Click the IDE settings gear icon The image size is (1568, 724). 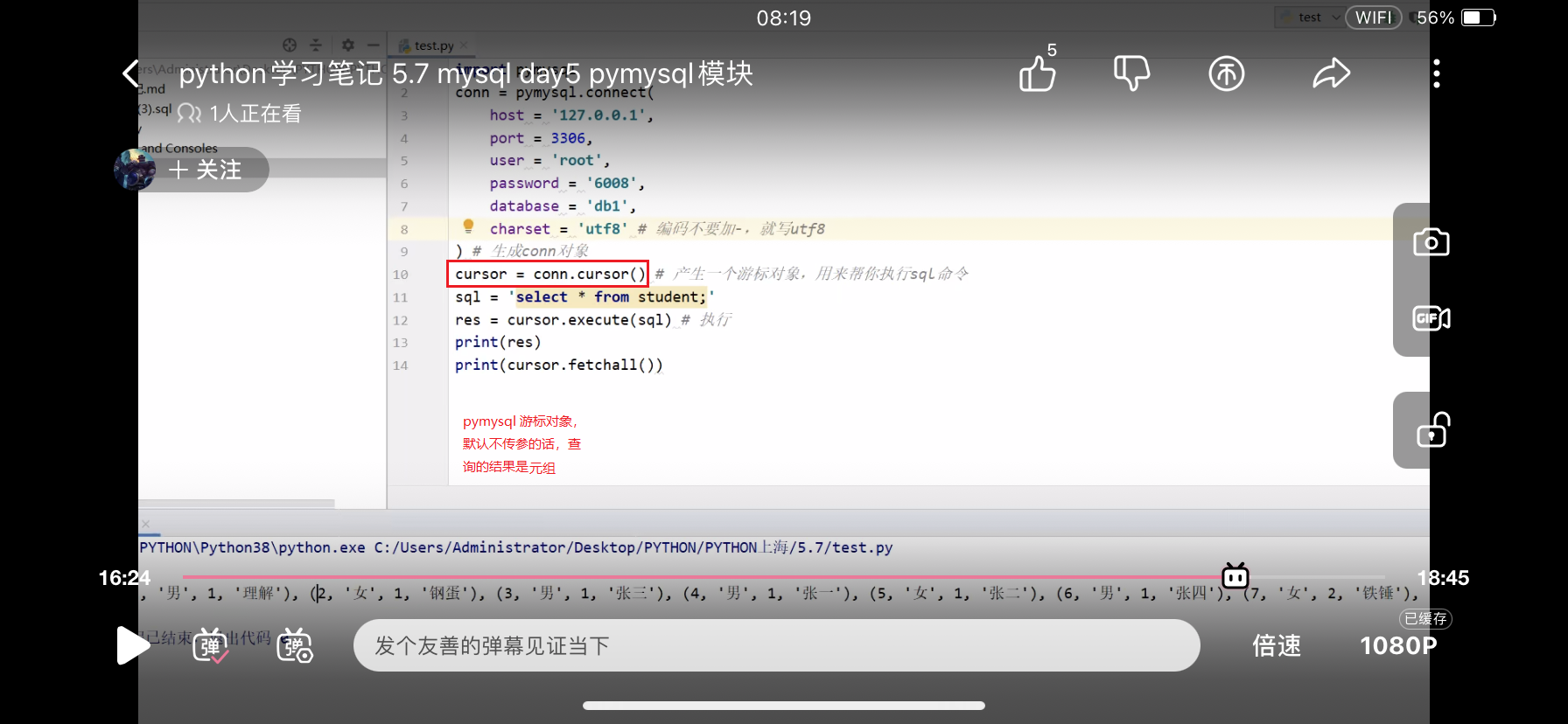click(x=348, y=45)
